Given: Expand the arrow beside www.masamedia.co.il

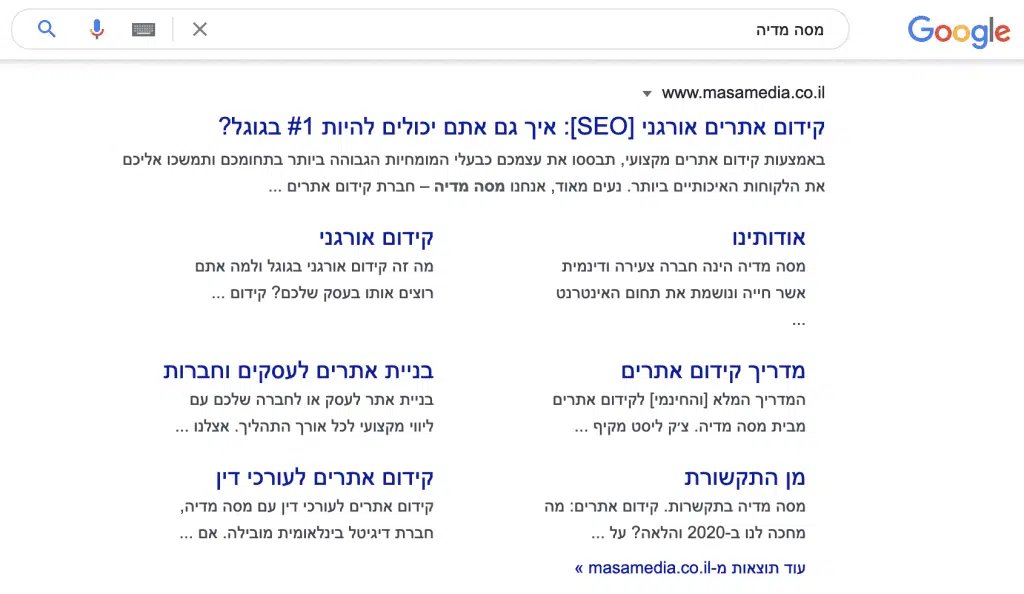Looking at the screenshot, I should pyautogui.click(x=647, y=94).
